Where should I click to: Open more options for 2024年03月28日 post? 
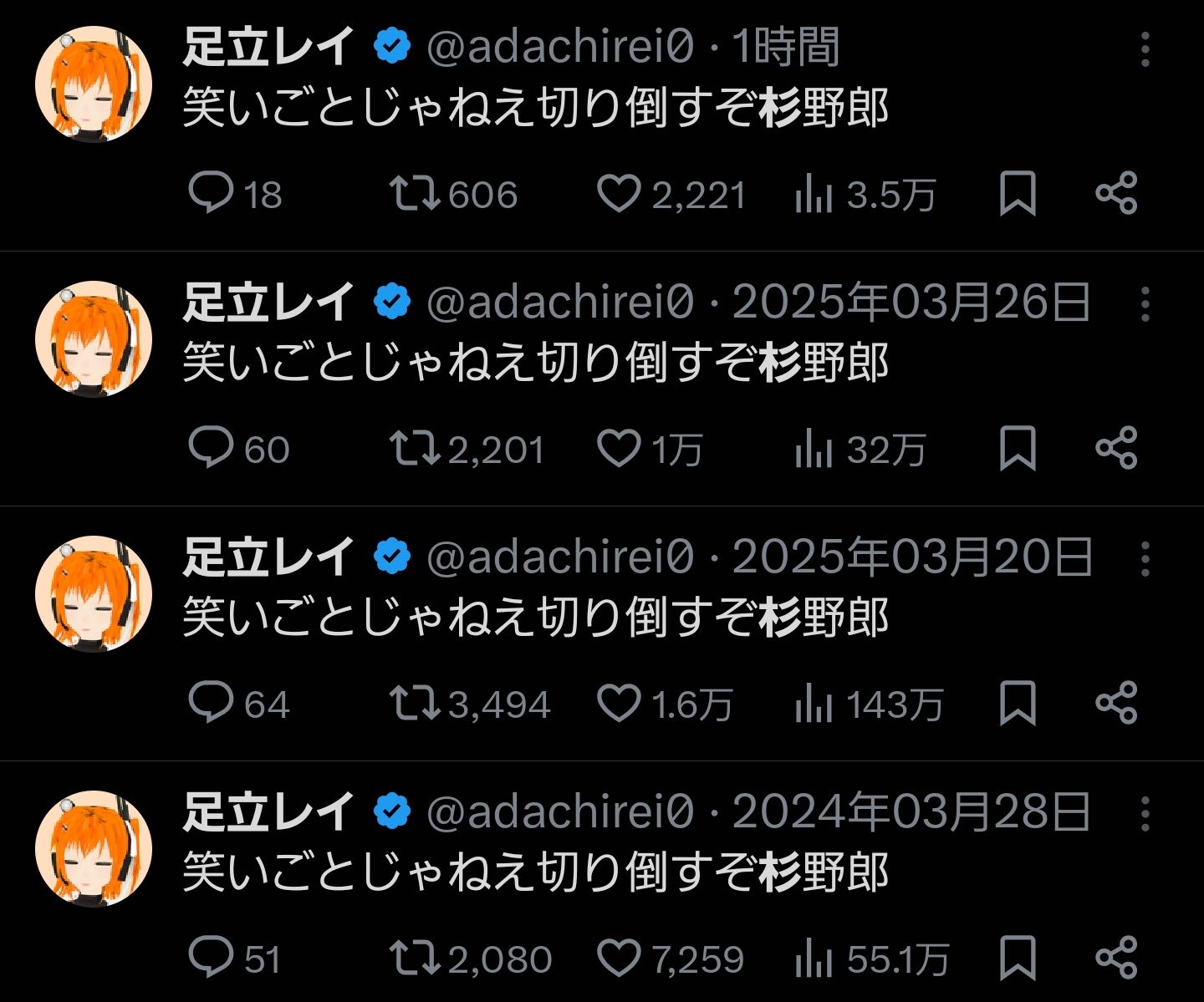point(1145,814)
